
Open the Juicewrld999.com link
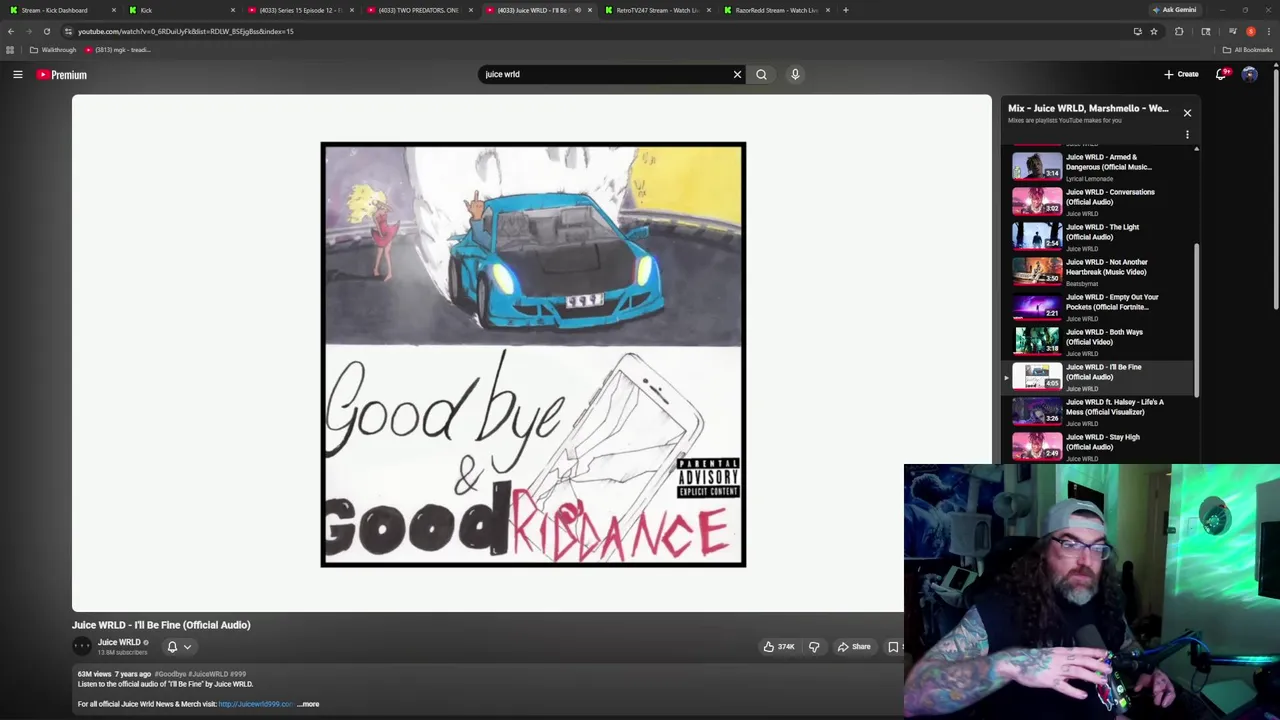256,704
